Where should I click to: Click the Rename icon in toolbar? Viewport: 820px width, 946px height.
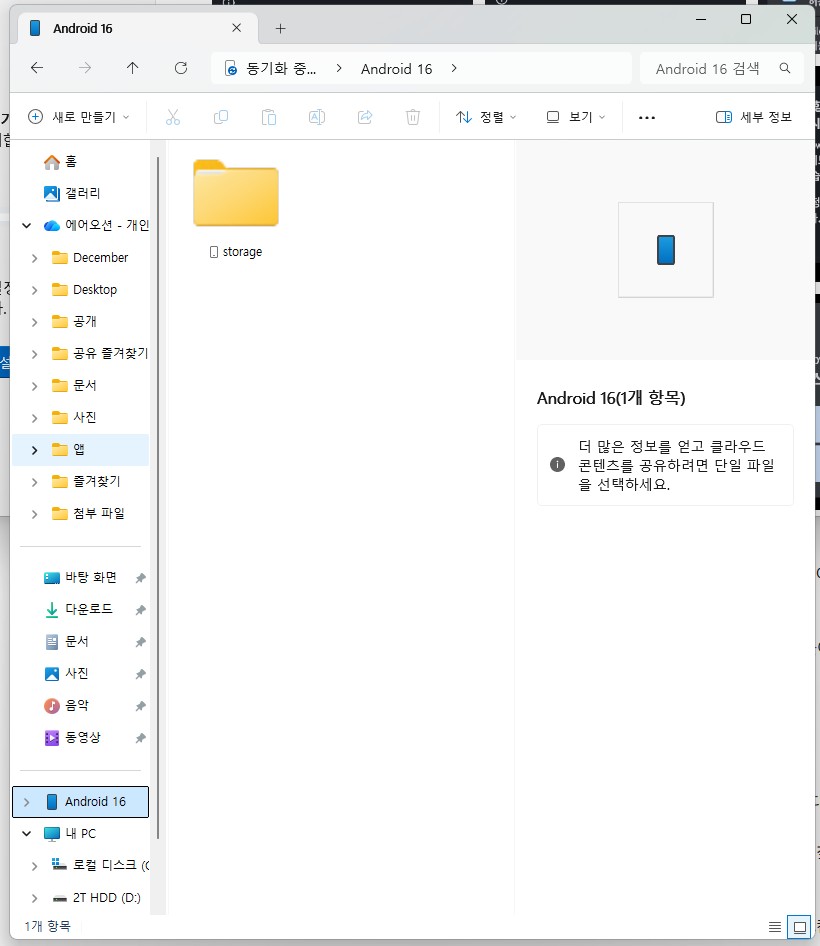pyautogui.click(x=317, y=117)
